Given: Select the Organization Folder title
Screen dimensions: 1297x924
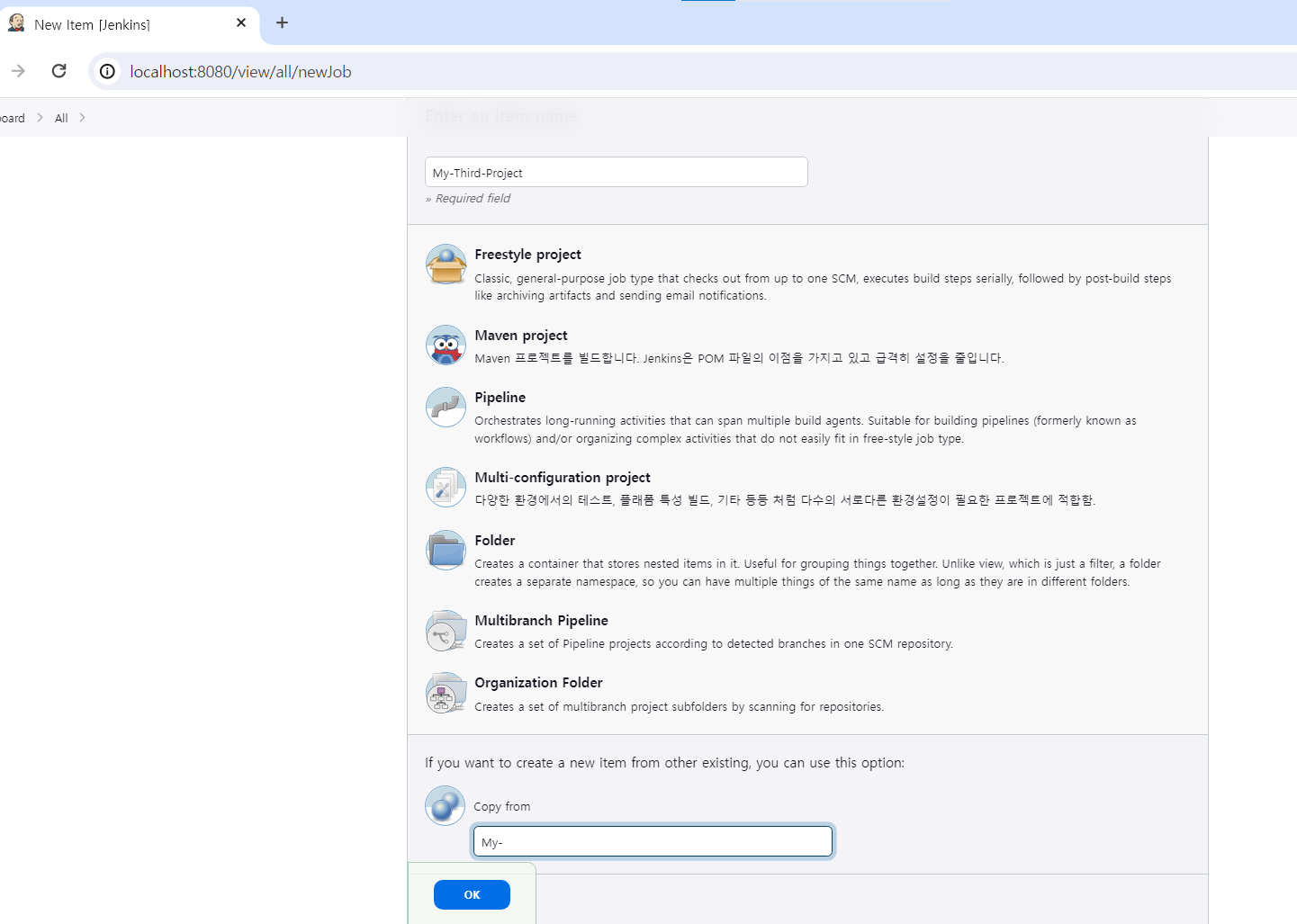Looking at the screenshot, I should (x=539, y=683).
